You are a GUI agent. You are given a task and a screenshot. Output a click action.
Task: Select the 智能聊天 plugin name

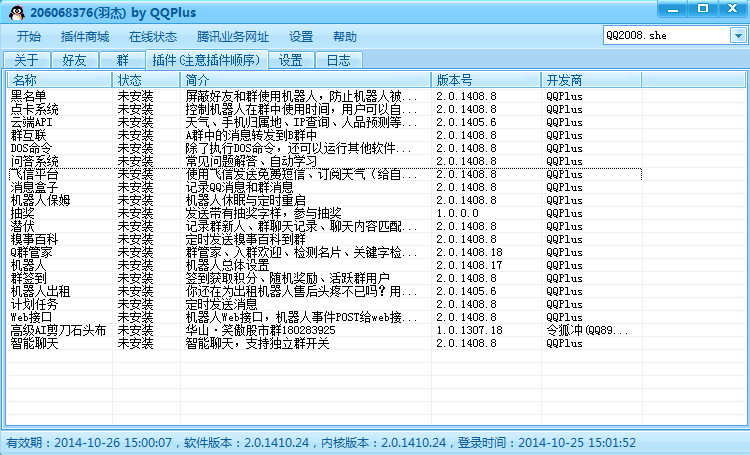click(34, 343)
